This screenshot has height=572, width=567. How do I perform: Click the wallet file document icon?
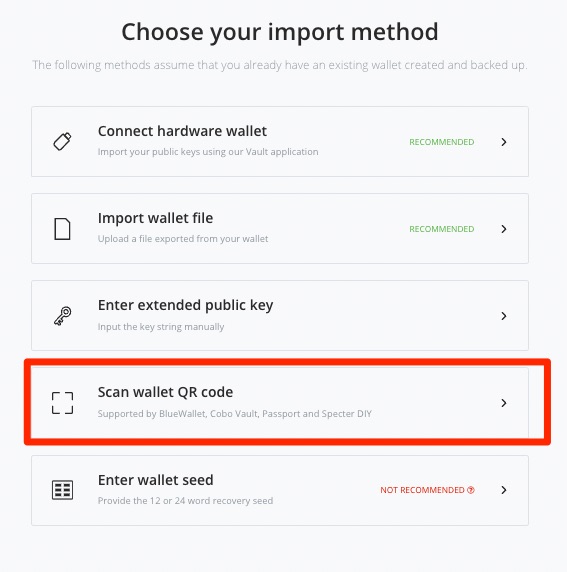tap(62, 229)
